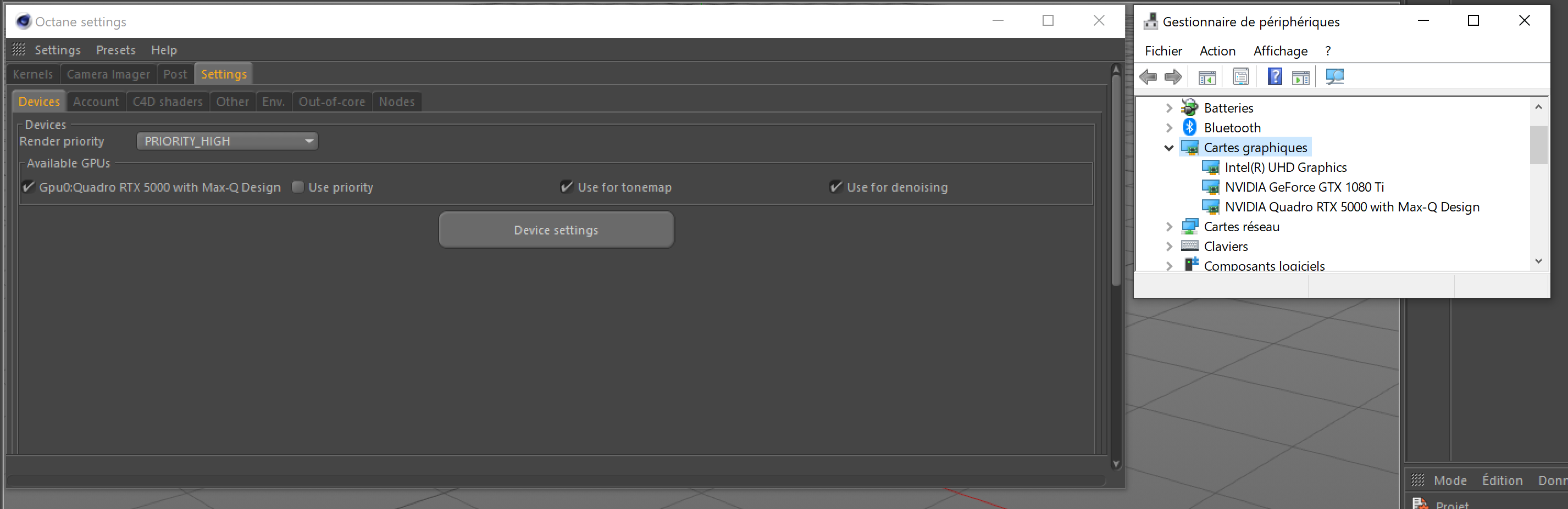Switch to the Post tab

pos(175,74)
